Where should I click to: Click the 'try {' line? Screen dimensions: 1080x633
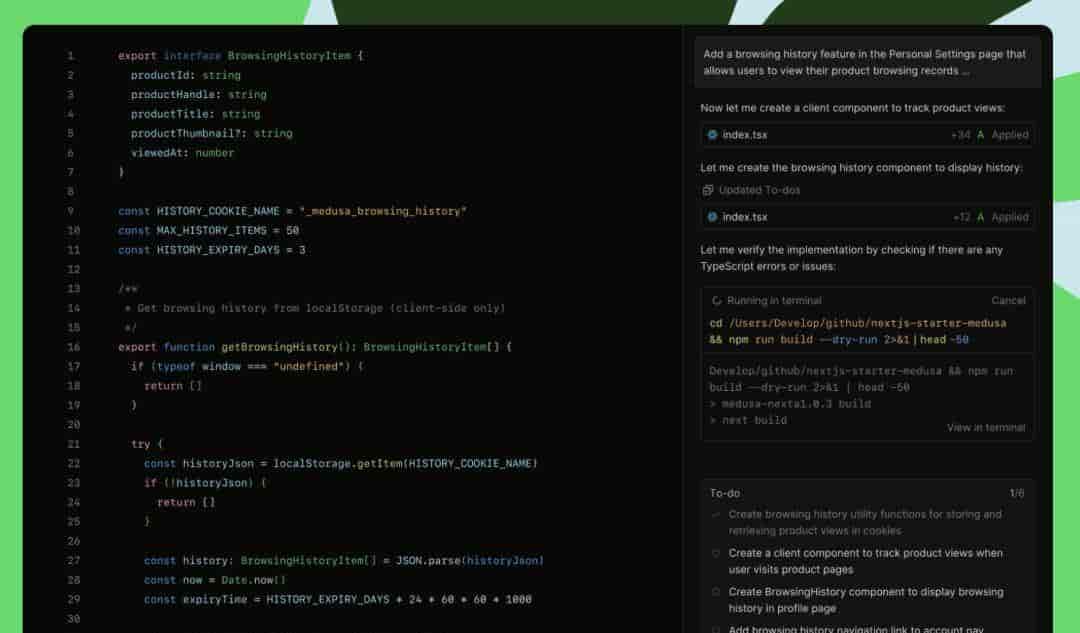(x=147, y=444)
